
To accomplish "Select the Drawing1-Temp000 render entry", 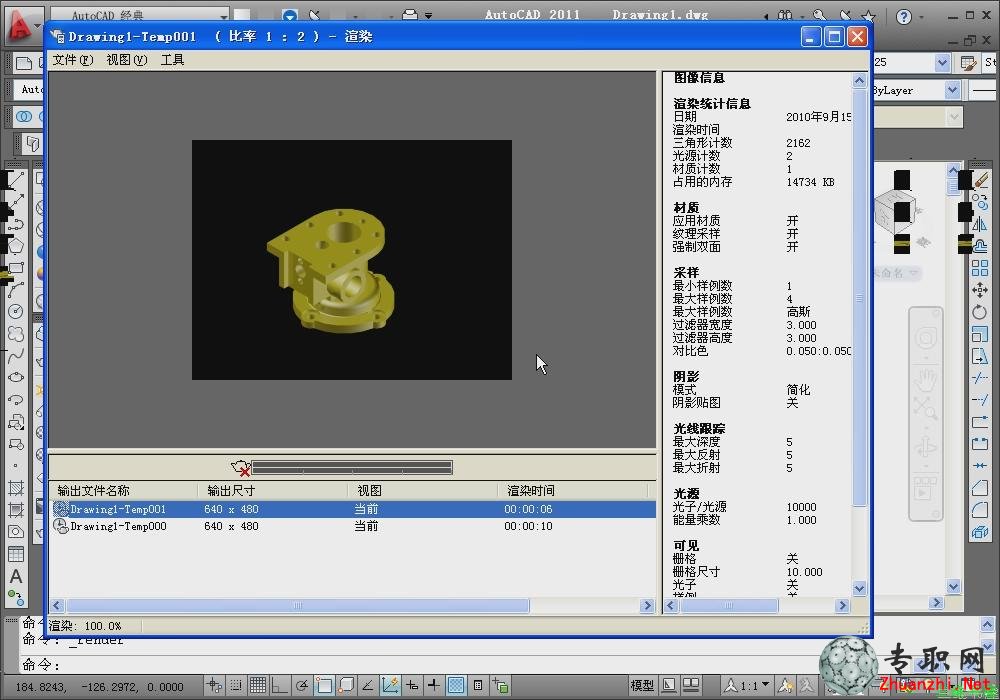I will pos(354,526).
